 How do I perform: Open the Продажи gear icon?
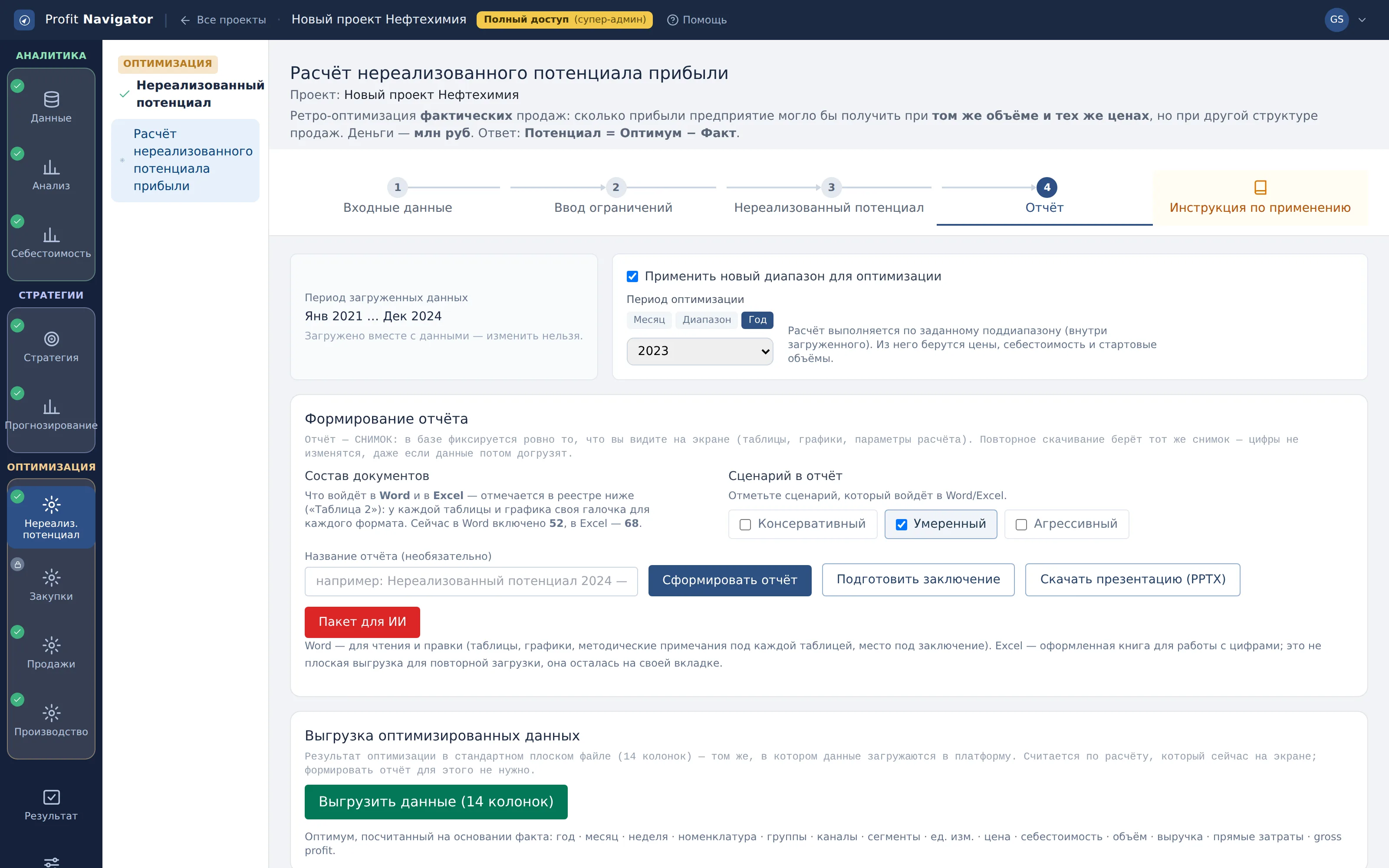coord(51,645)
